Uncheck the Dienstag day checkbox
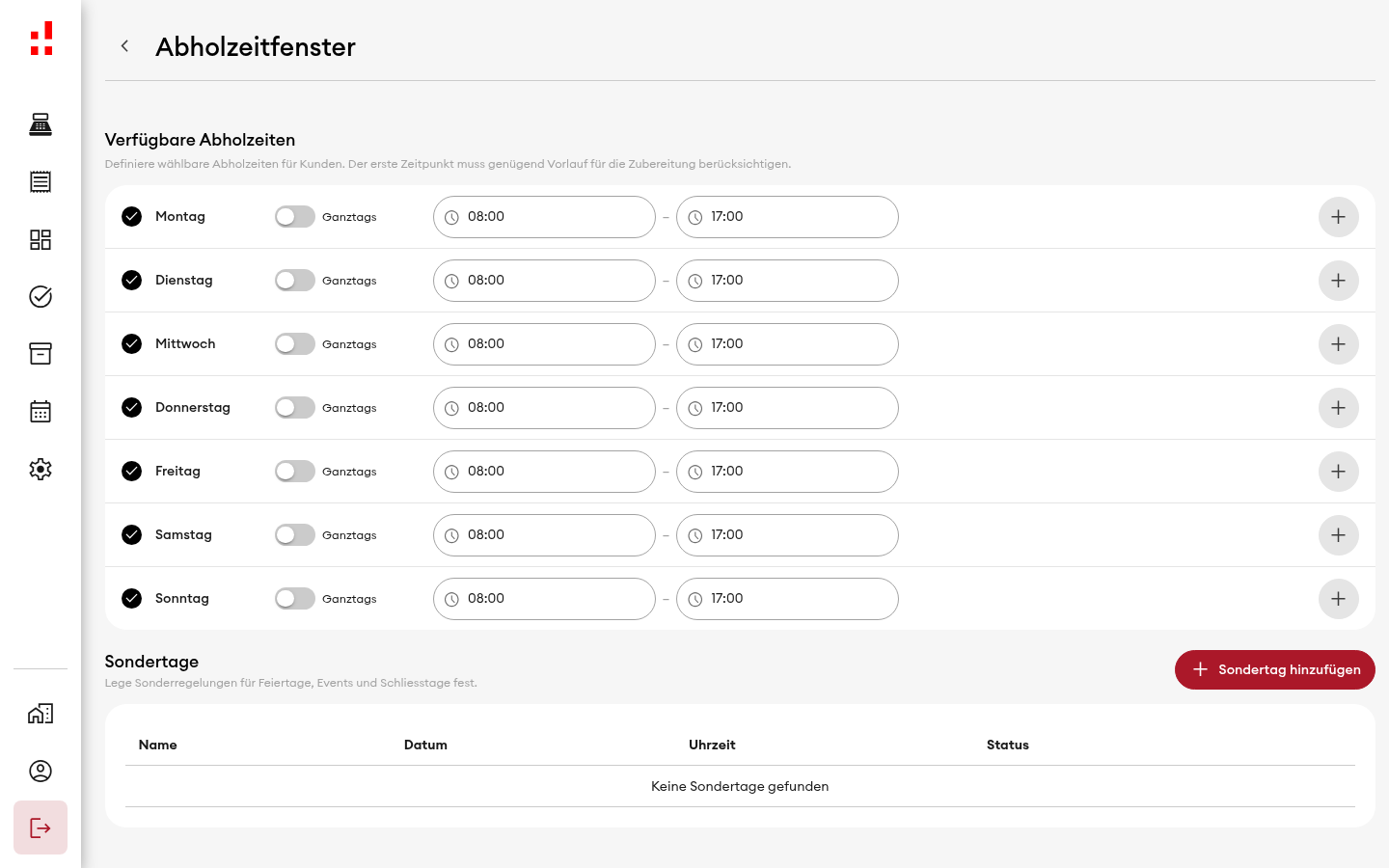1389x868 pixels. click(132, 280)
